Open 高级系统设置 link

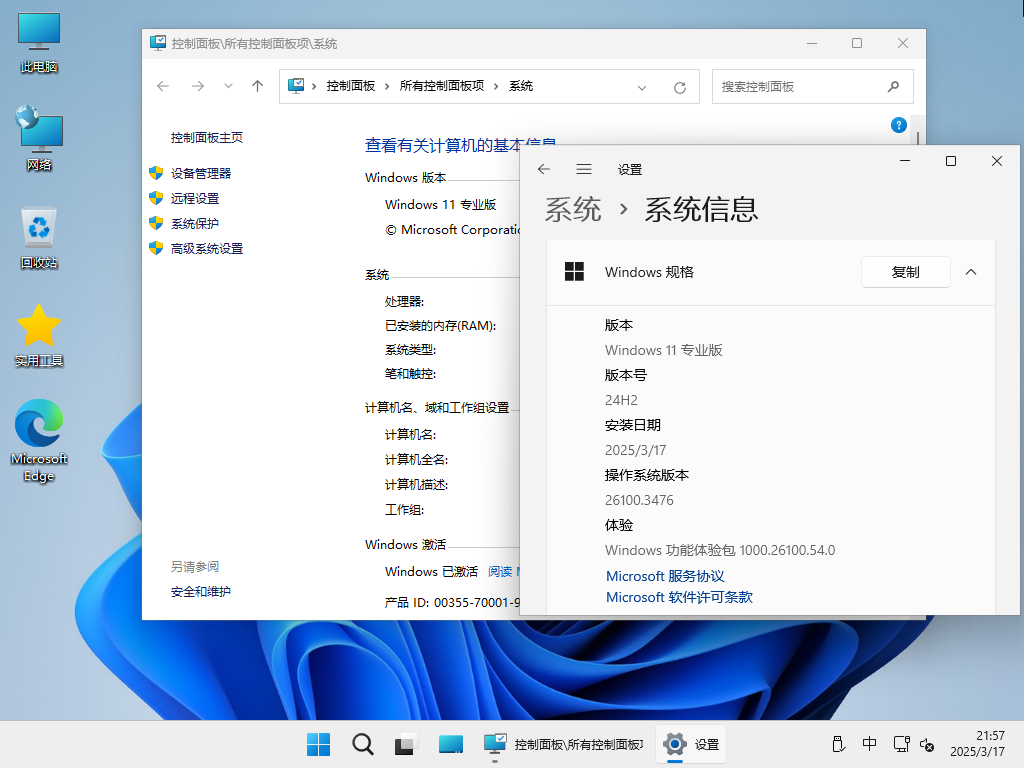coord(206,249)
